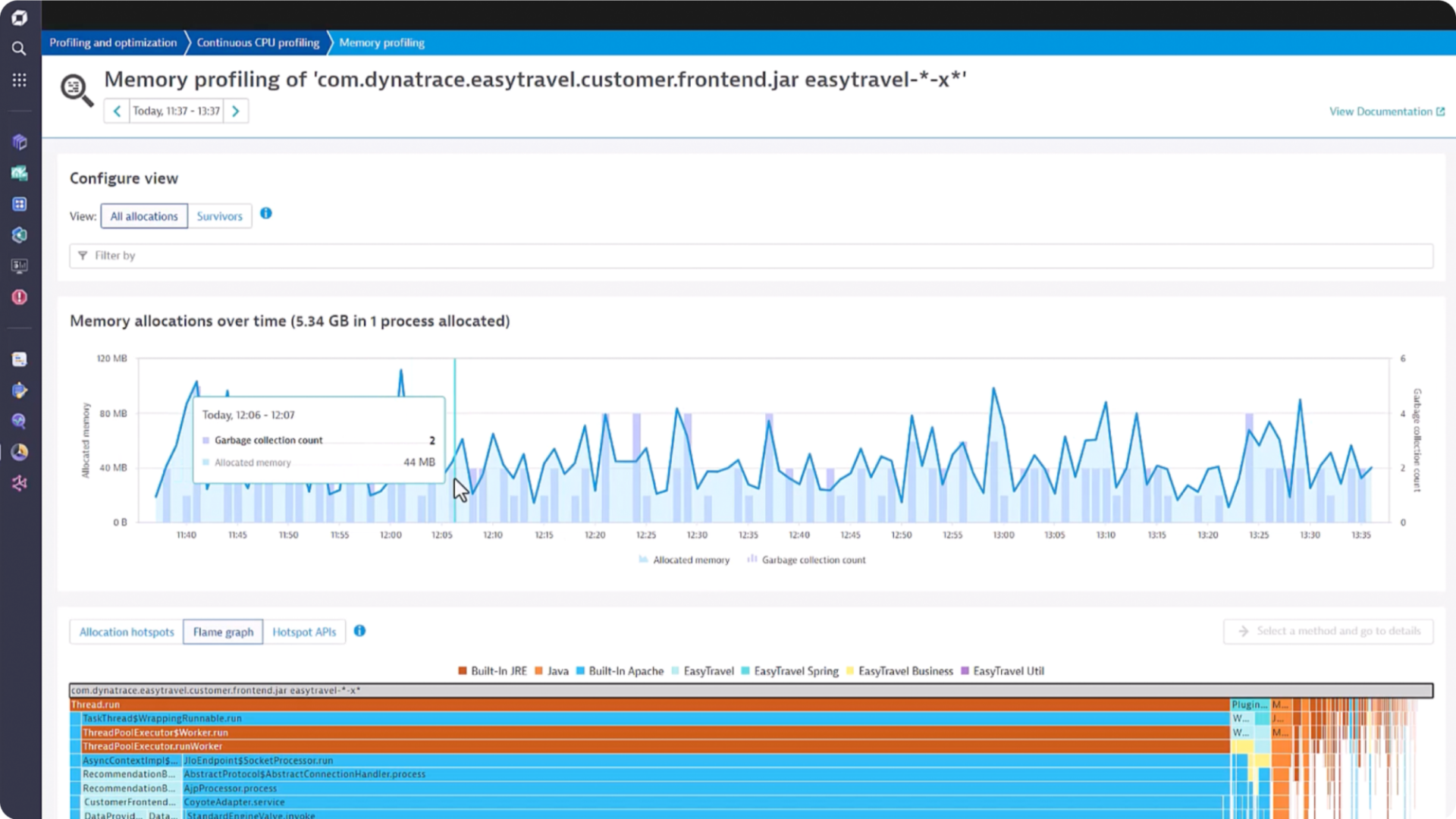Click the 13:00 peak on allocation chart
1456x819 pixels.
(993, 389)
